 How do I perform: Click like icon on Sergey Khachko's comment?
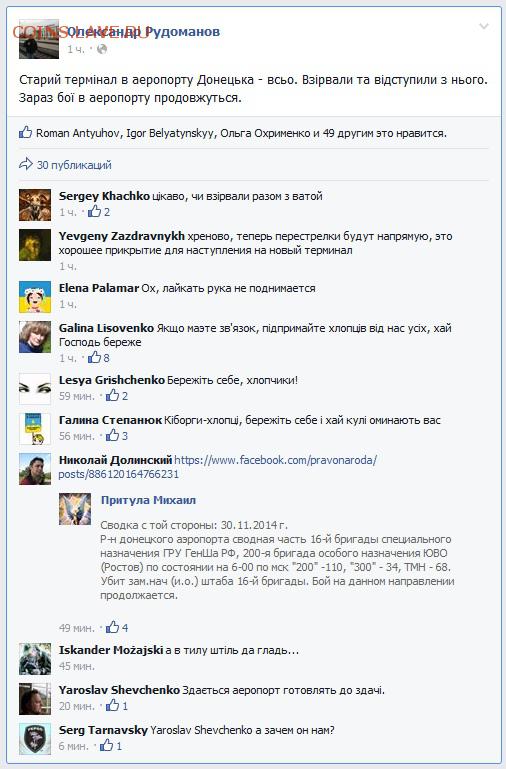95,211
